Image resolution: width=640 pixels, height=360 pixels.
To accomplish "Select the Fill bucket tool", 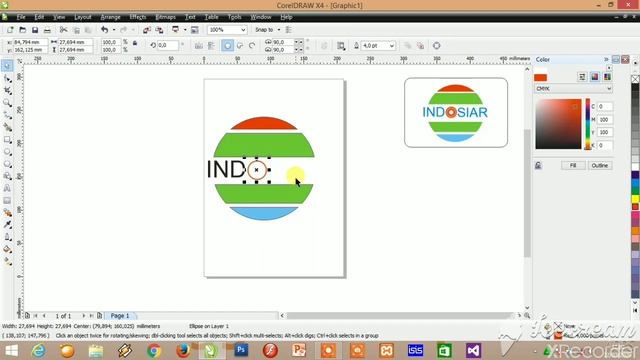I will (x=7, y=249).
